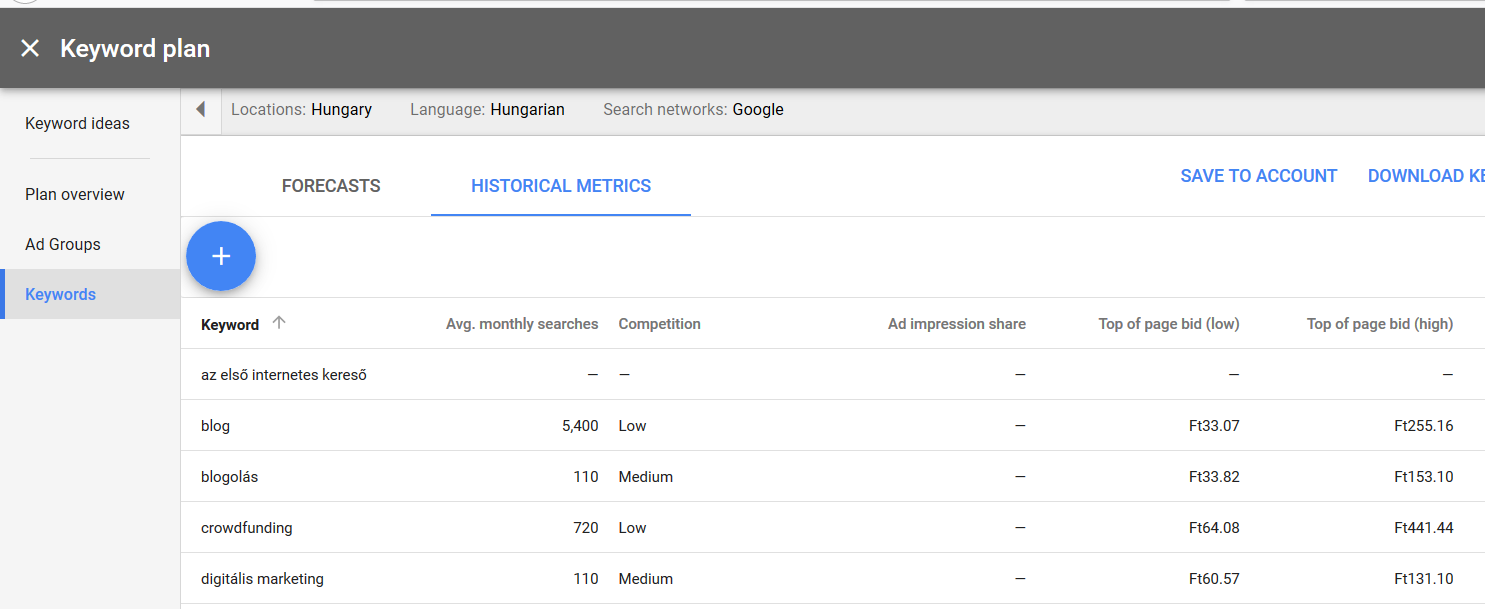Sort by Top of page bid (low)

pyautogui.click(x=1169, y=324)
